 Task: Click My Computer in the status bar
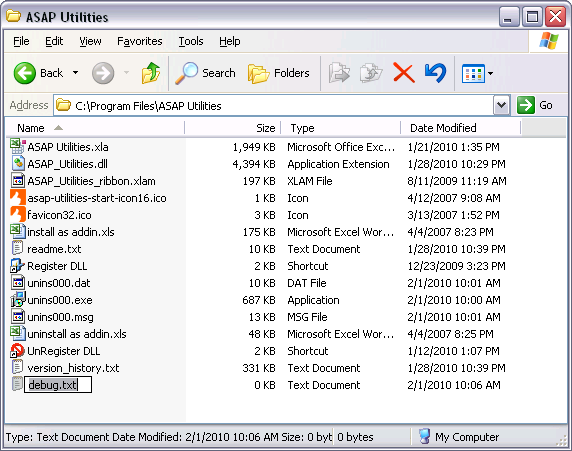point(459,437)
